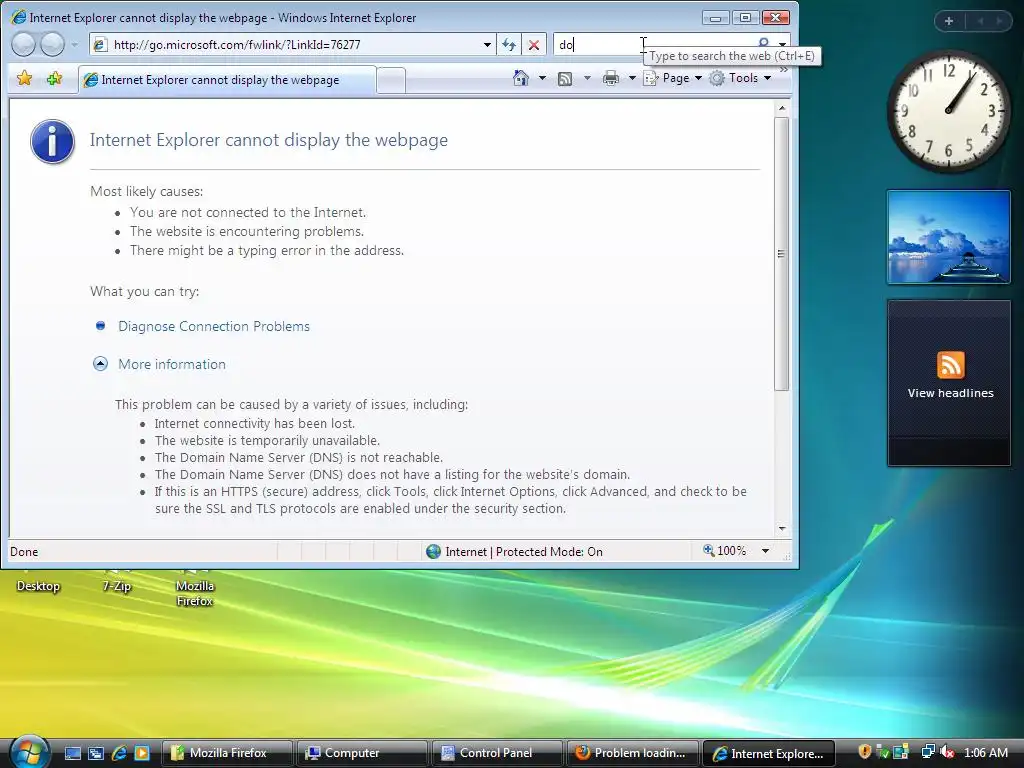Click the Internet Explorer taskbar button
This screenshot has width=1024, height=768.
(x=768, y=753)
